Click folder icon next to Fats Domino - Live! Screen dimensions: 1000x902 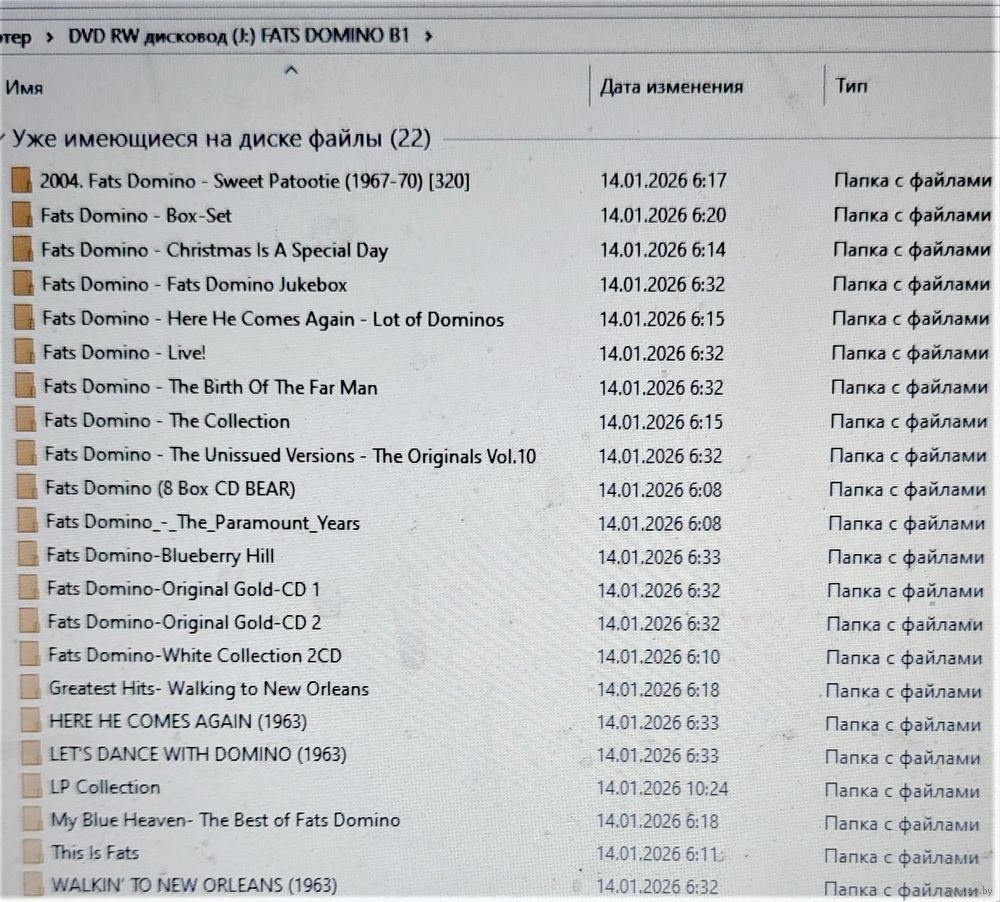[x=26, y=353]
